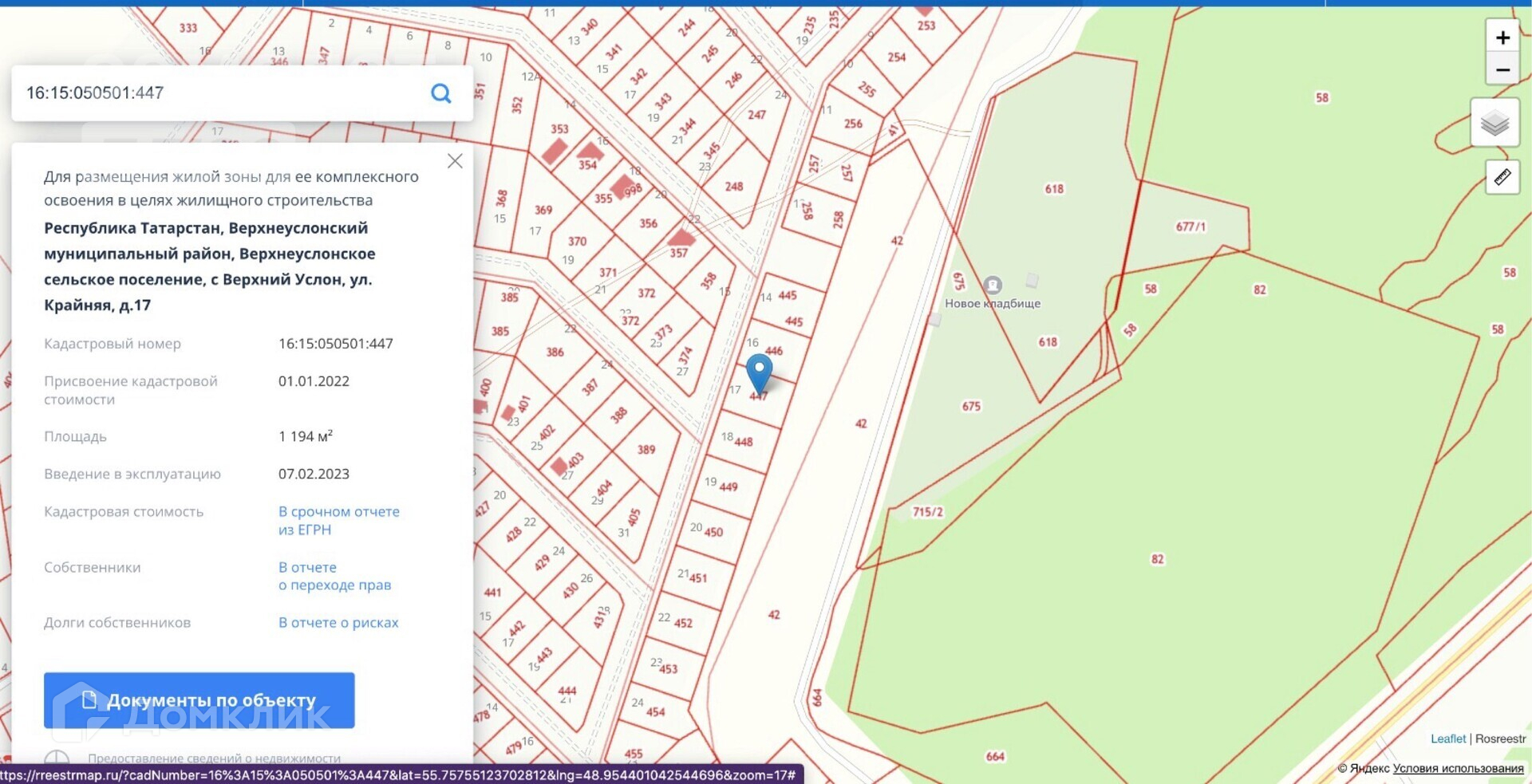This screenshot has height=784, width=1532.
Task: Select parcel 256 on the map
Action: (x=854, y=124)
